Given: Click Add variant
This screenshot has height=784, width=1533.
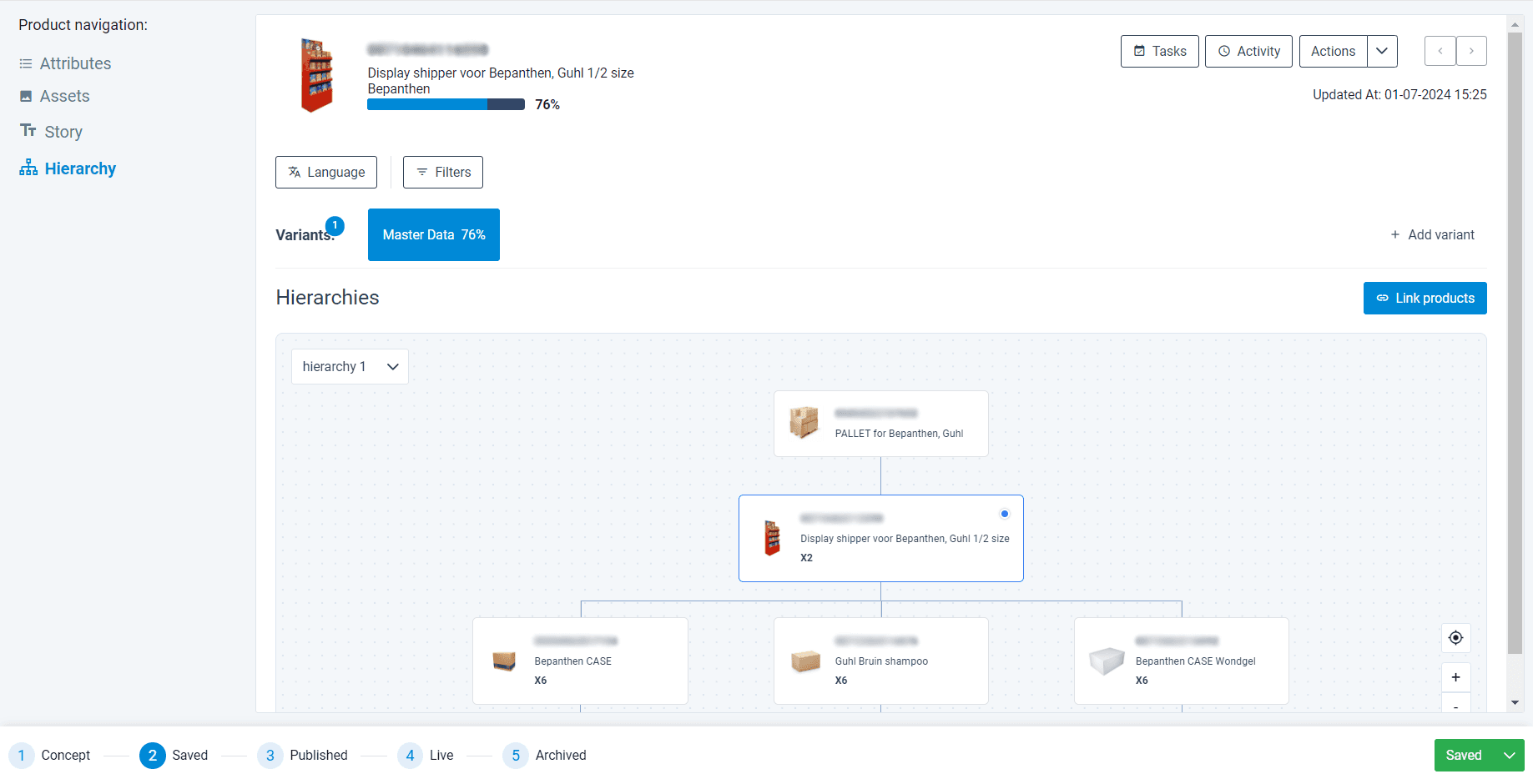Looking at the screenshot, I should click(1432, 234).
